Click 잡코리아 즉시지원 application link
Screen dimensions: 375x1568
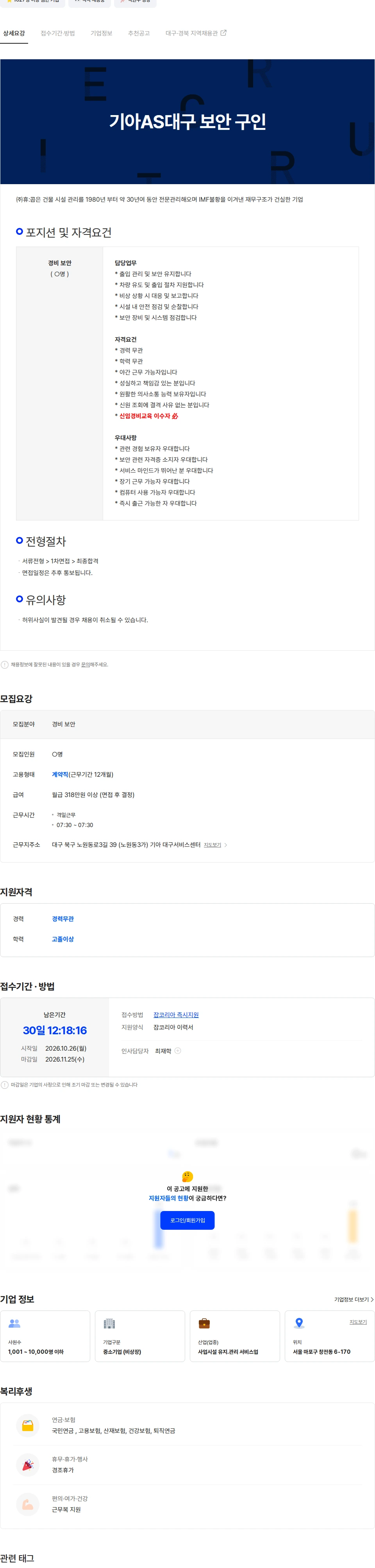click(176, 1014)
